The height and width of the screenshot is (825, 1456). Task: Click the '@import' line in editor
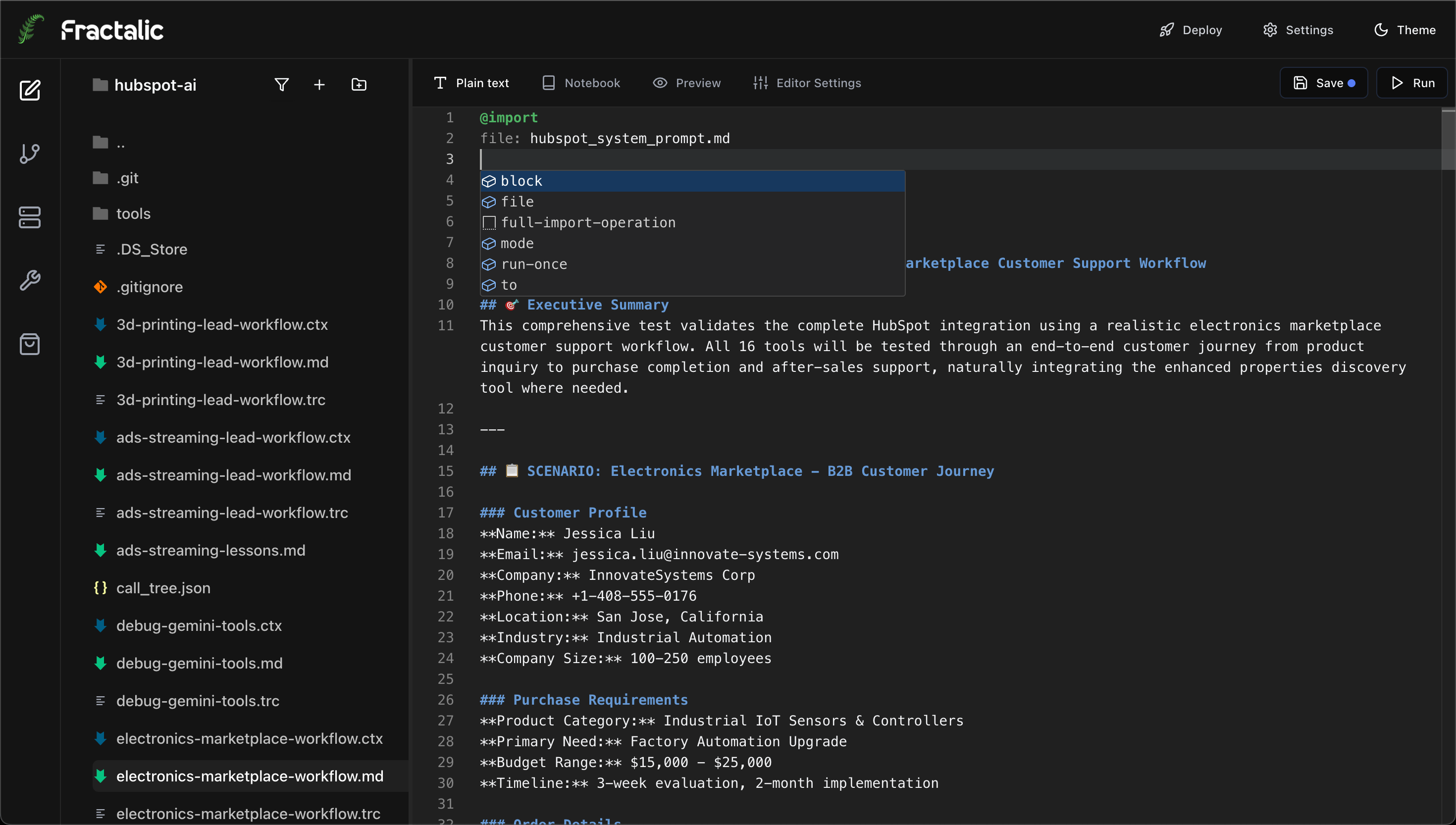tap(509, 118)
